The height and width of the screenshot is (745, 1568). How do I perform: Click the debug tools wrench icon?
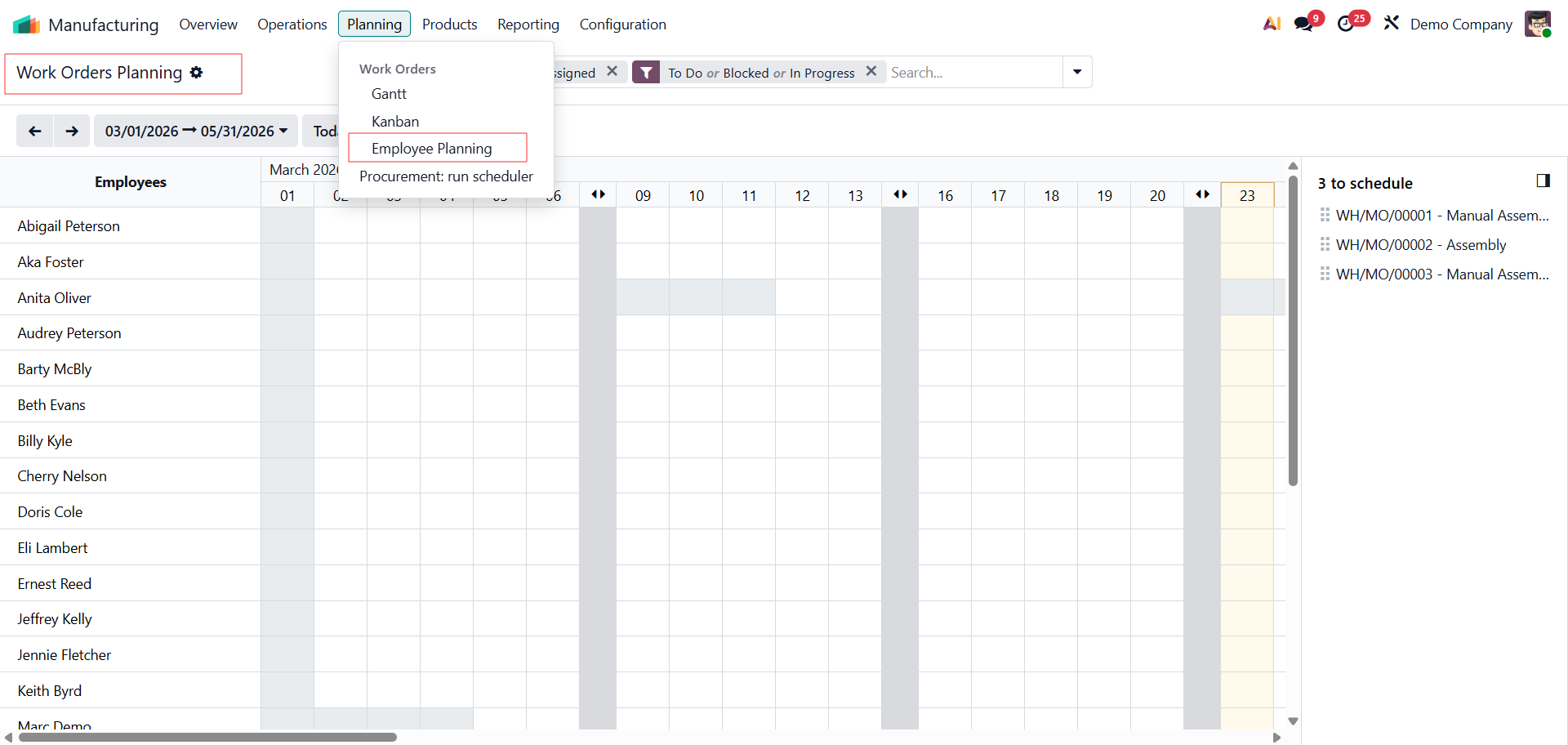[1391, 24]
